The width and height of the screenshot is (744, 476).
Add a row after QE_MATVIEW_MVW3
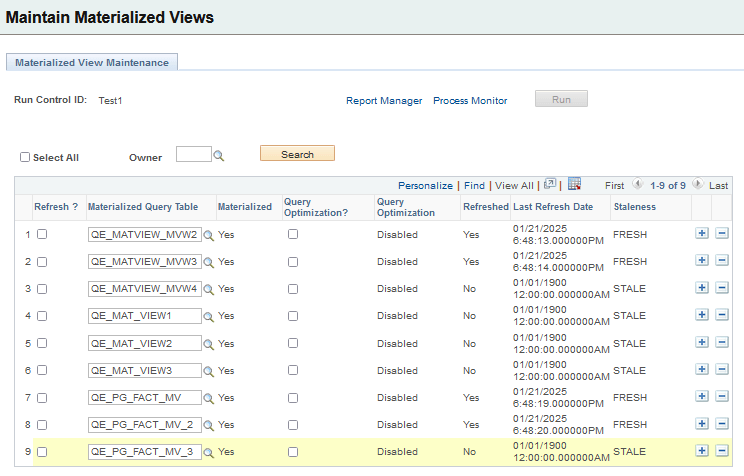click(x=702, y=260)
